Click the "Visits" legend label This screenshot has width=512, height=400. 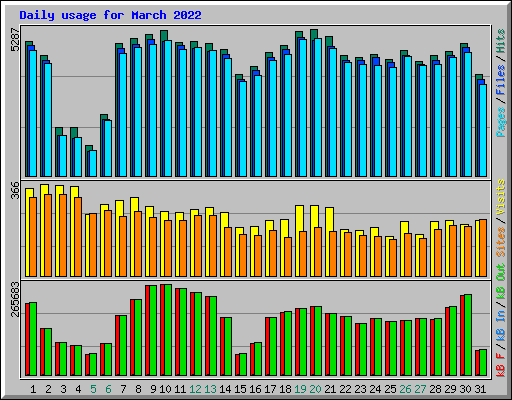[x=500, y=197]
